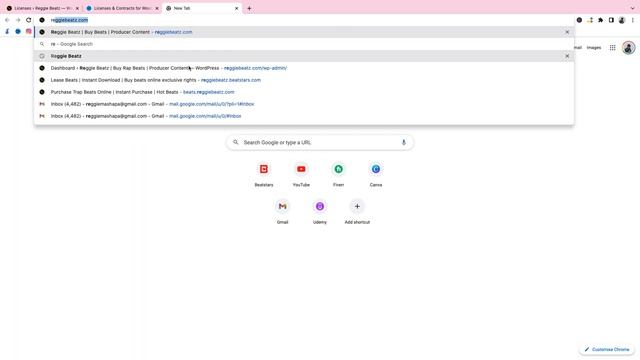This screenshot has height=360, width=640.
Task: Toggle the side panel icon
Action: [611, 20]
